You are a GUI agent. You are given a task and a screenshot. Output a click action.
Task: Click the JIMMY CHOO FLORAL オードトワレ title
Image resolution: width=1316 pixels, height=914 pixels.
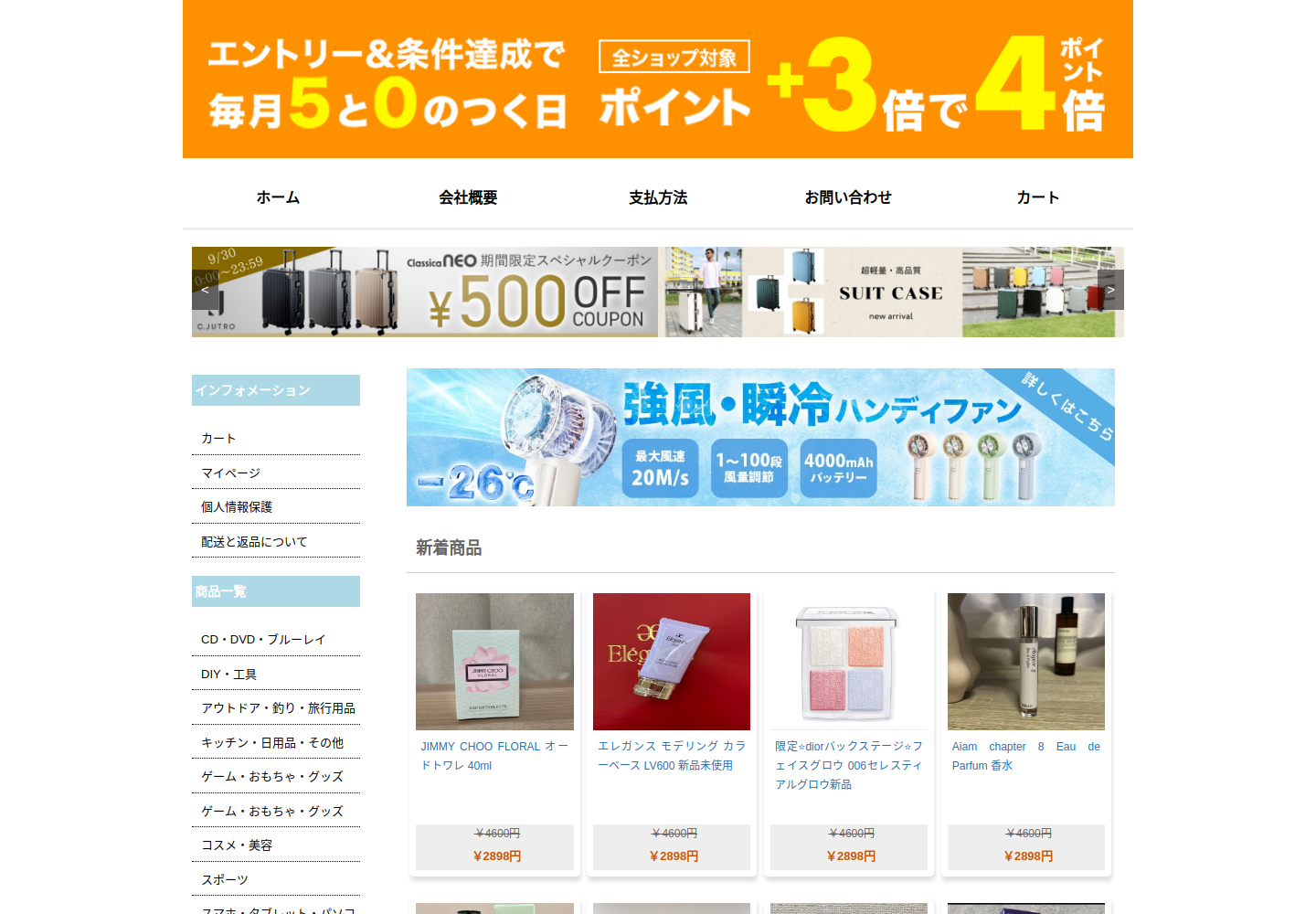pyautogui.click(x=494, y=756)
